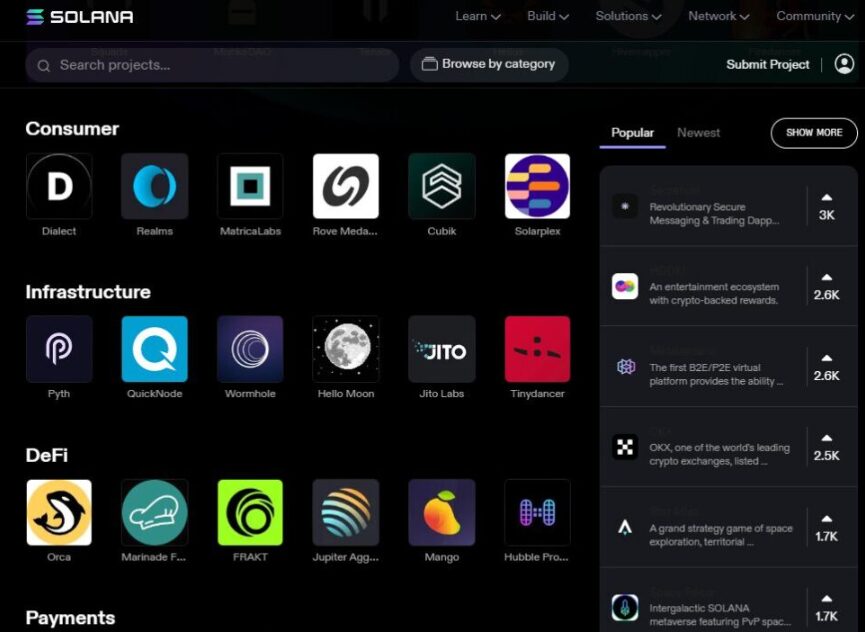Open the Realms project icon
Viewport: 865px width, 632px height.
click(x=154, y=186)
